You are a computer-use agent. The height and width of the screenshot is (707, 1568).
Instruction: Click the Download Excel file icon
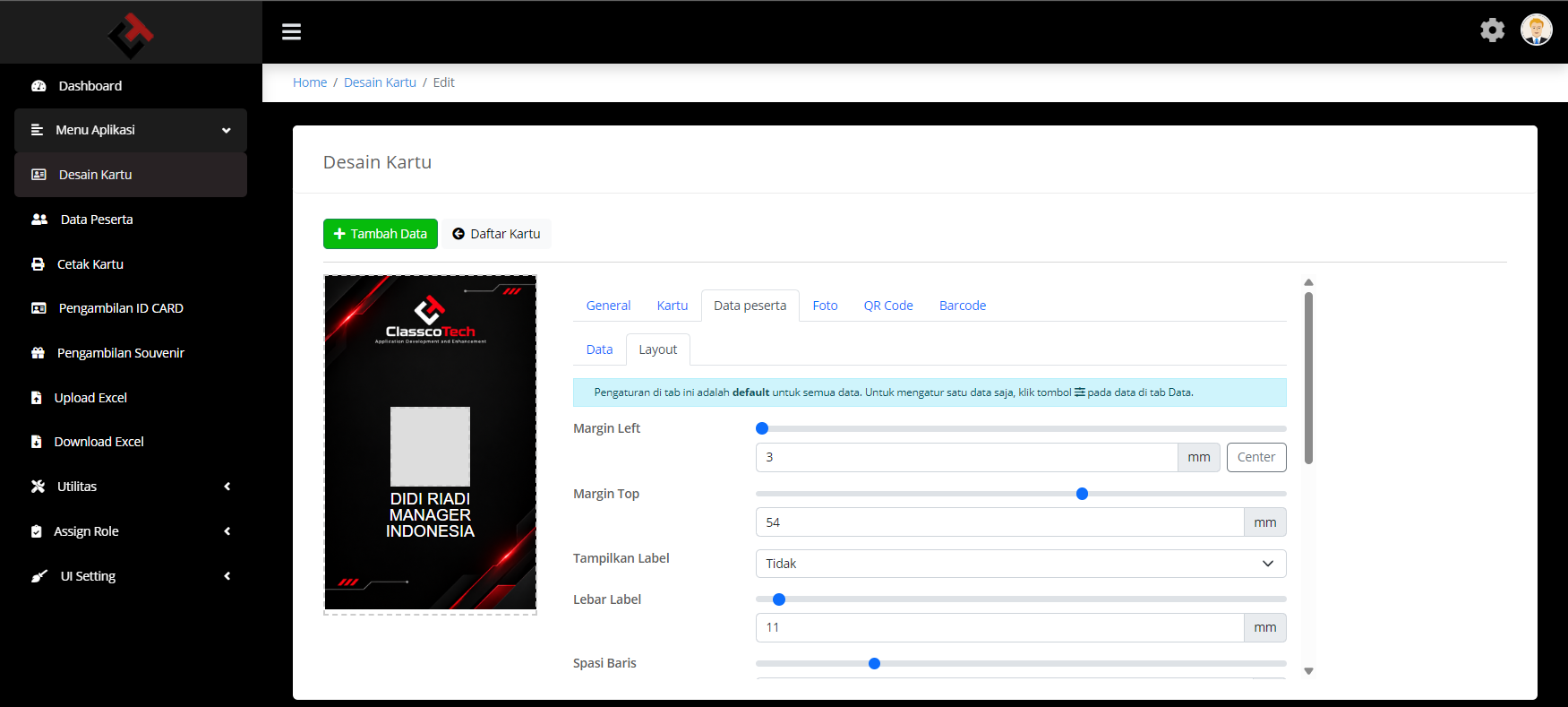[37, 442]
